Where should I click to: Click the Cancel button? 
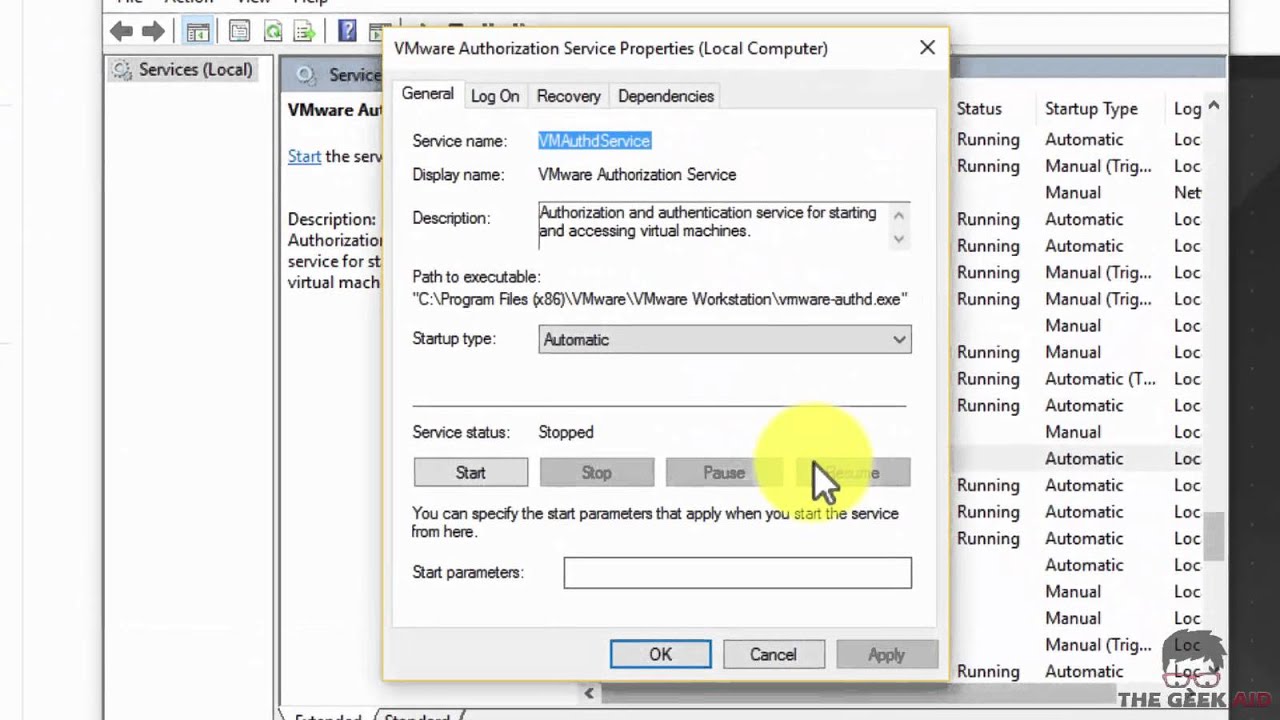(774, 655)
